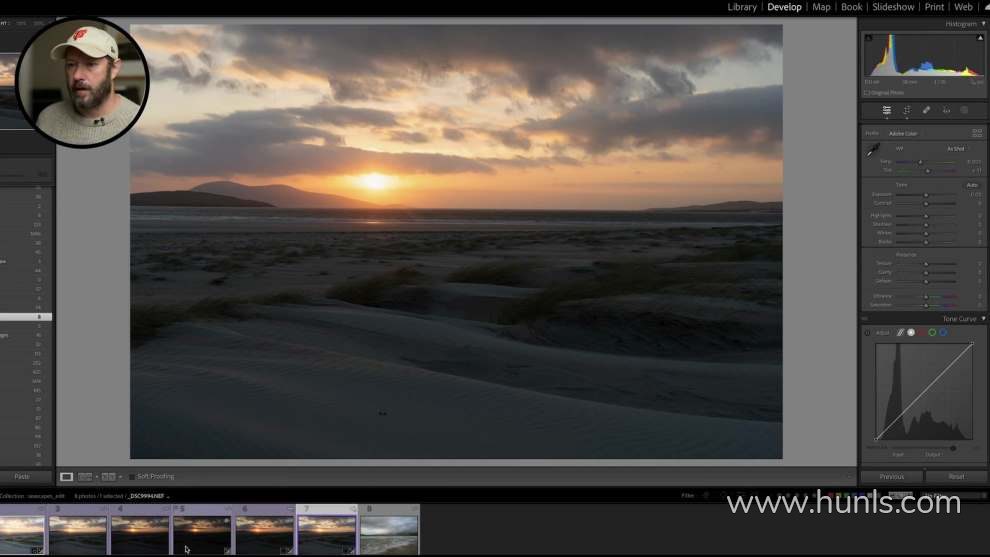The height and width of the screenshot is (557, 990).
Task: Adjust the Texture slider handle
Action: pos(926,264)
